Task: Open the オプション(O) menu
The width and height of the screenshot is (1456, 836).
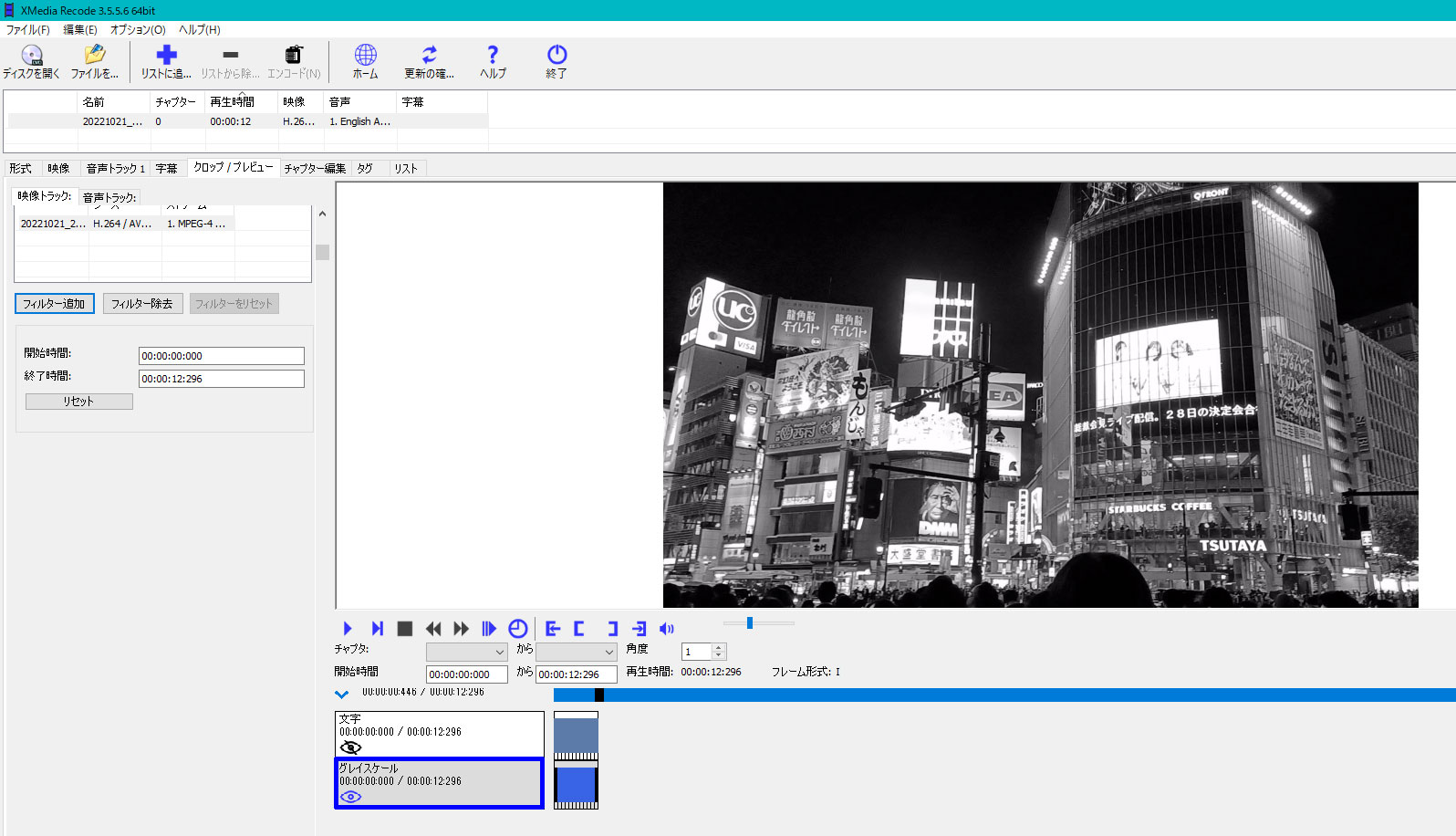Action: 138,29
